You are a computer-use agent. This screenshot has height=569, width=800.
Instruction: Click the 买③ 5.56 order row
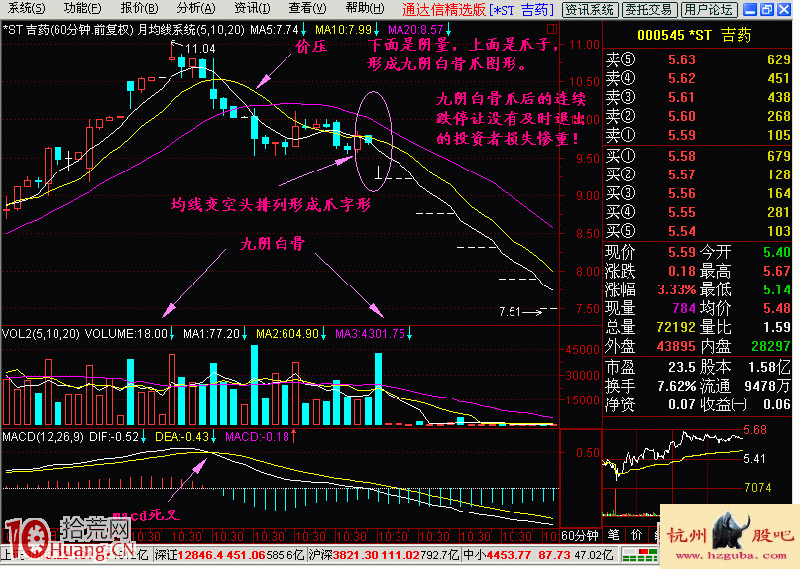(697, 193)
